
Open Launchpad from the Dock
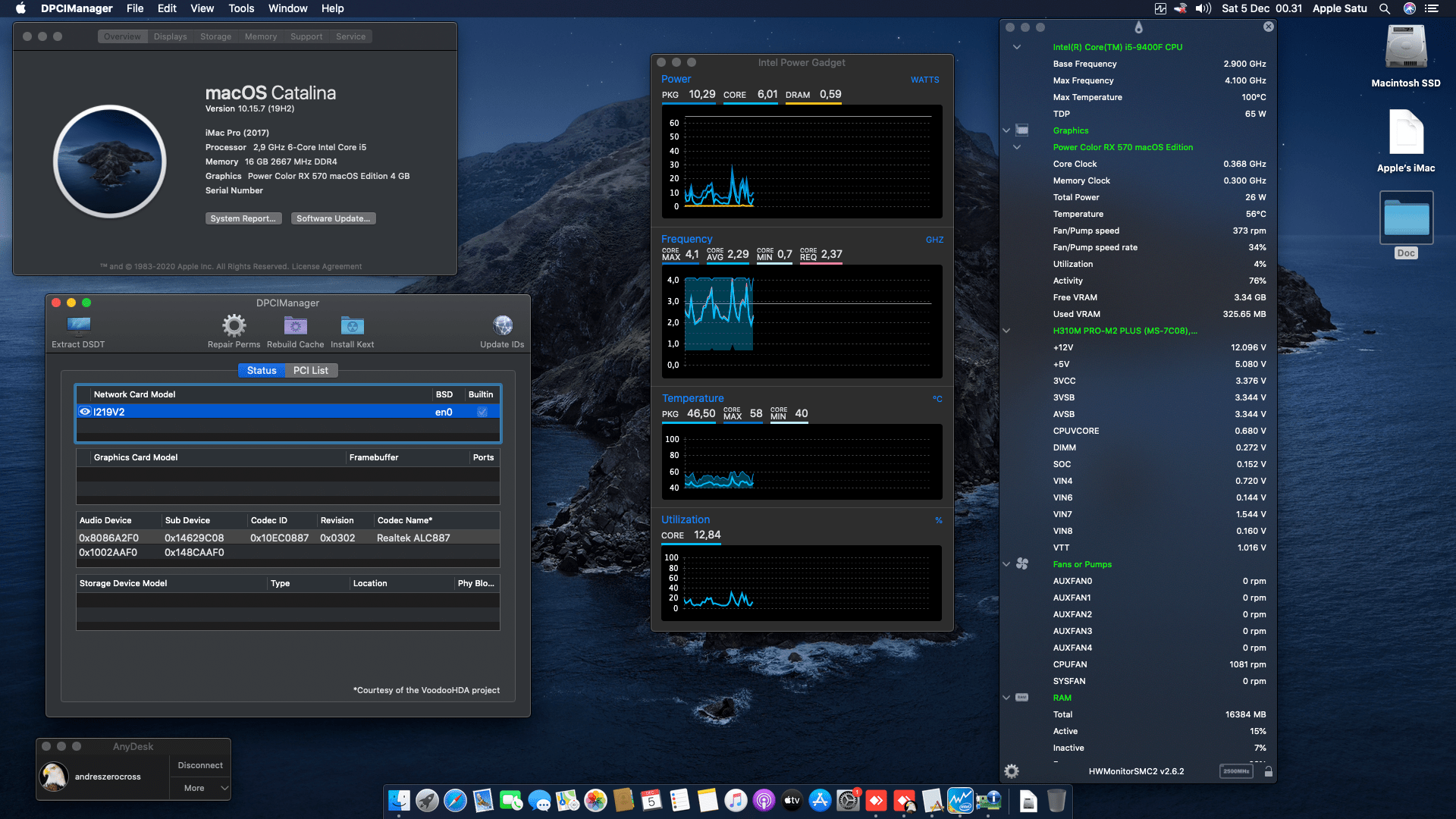click(x=427, y=801)
